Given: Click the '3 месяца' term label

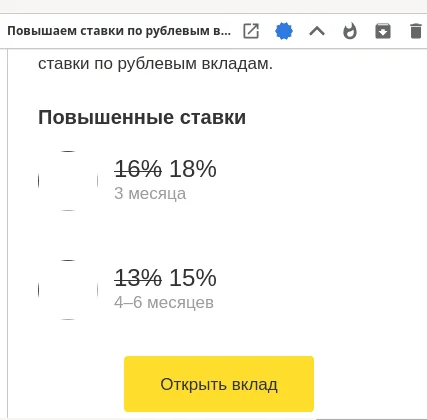Looking at the screenshot, I should (150, 194).
